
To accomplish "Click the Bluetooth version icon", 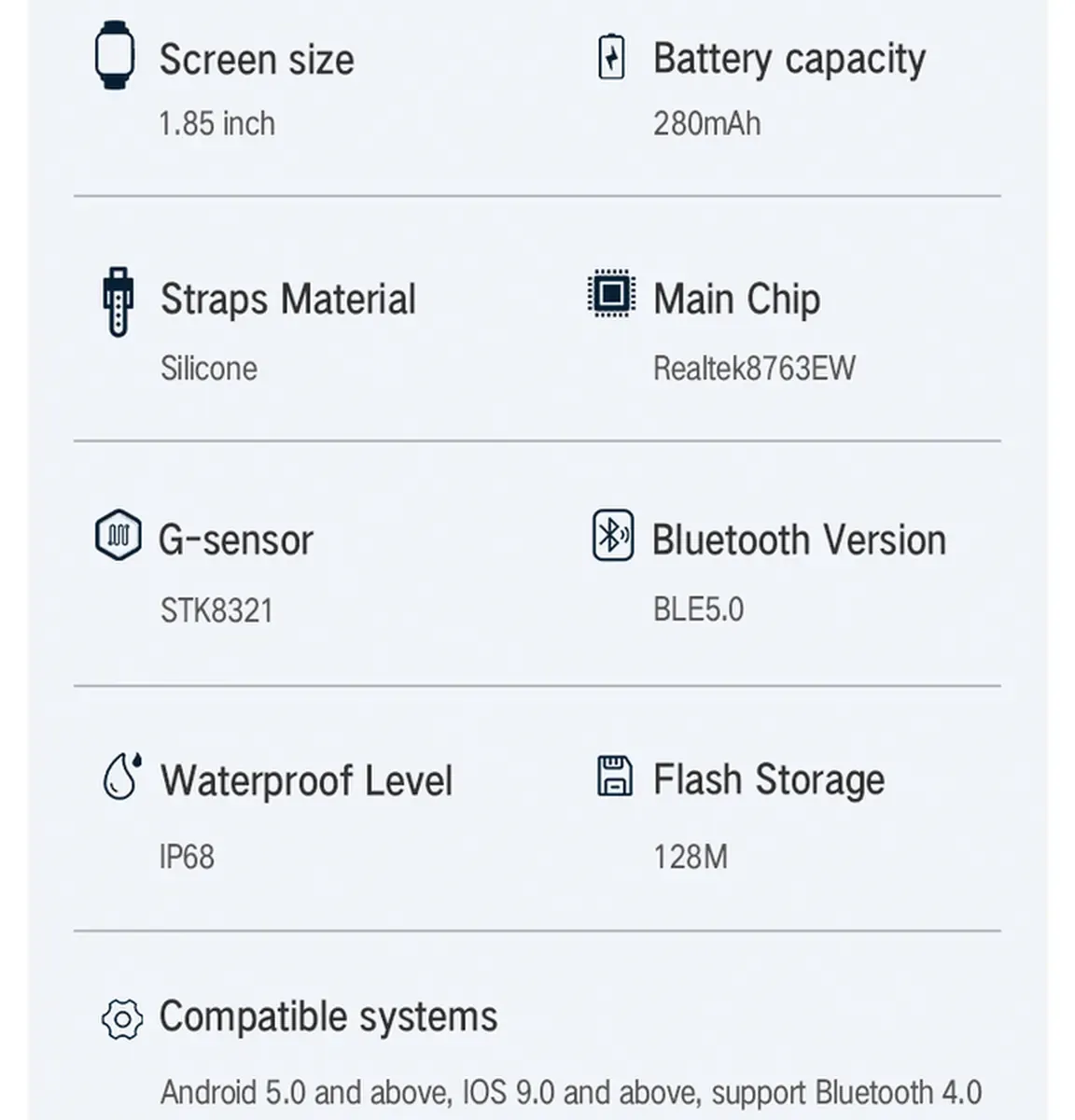I will coord(613,536).
